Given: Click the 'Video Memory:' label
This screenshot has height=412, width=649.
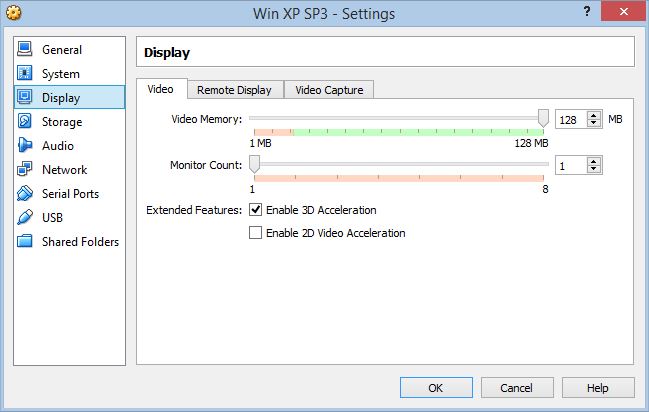Looking at the screenshot, I should point(207,119).
